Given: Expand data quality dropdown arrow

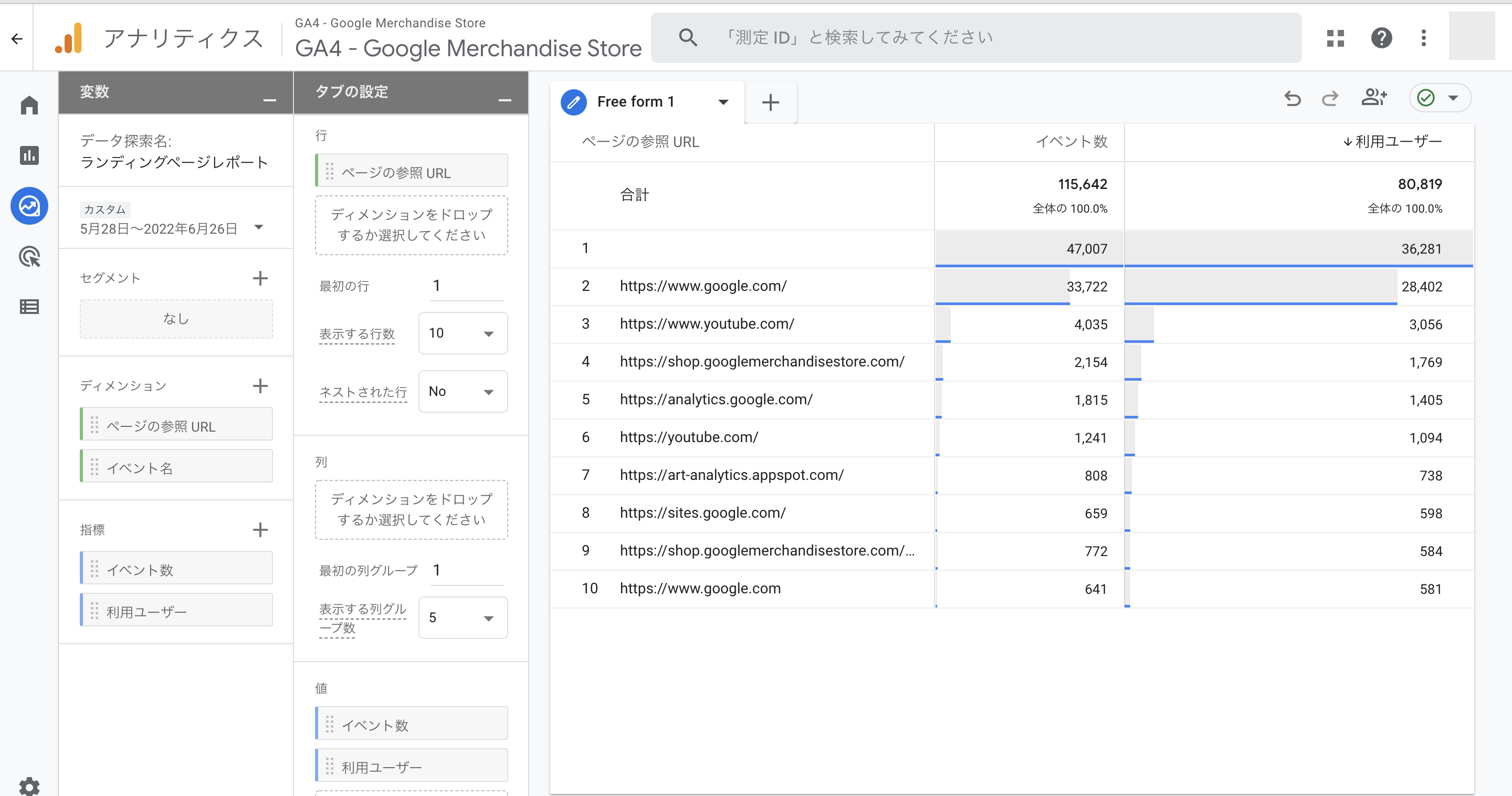Looking at the screenshot, I should coord(1453,98).
